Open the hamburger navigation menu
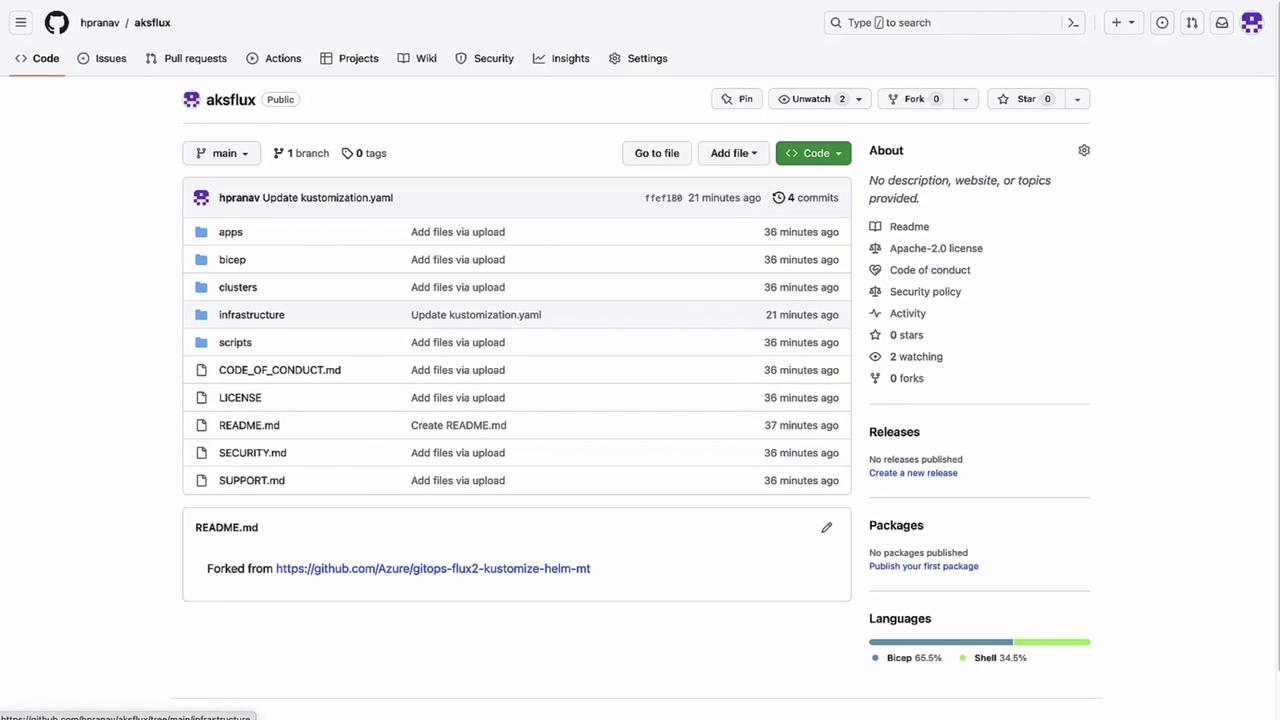The width and height of the screenshot is (1280, 720). click(x=21, y=22)
